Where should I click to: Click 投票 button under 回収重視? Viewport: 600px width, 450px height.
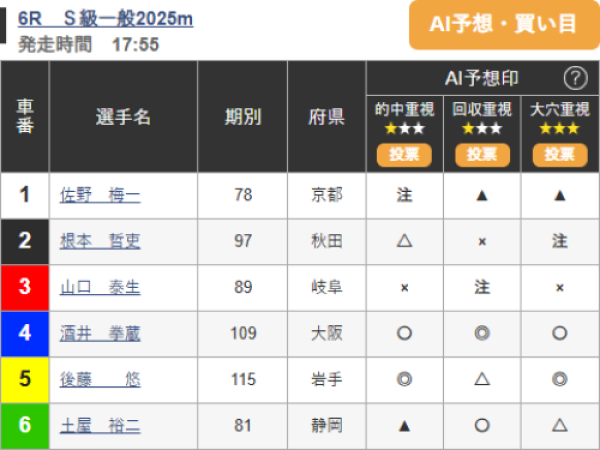(482, 155)
